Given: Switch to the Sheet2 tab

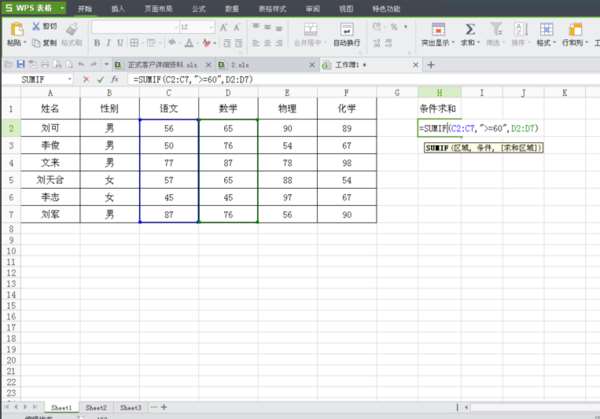Looking at the screenshot, I should 96,408.
